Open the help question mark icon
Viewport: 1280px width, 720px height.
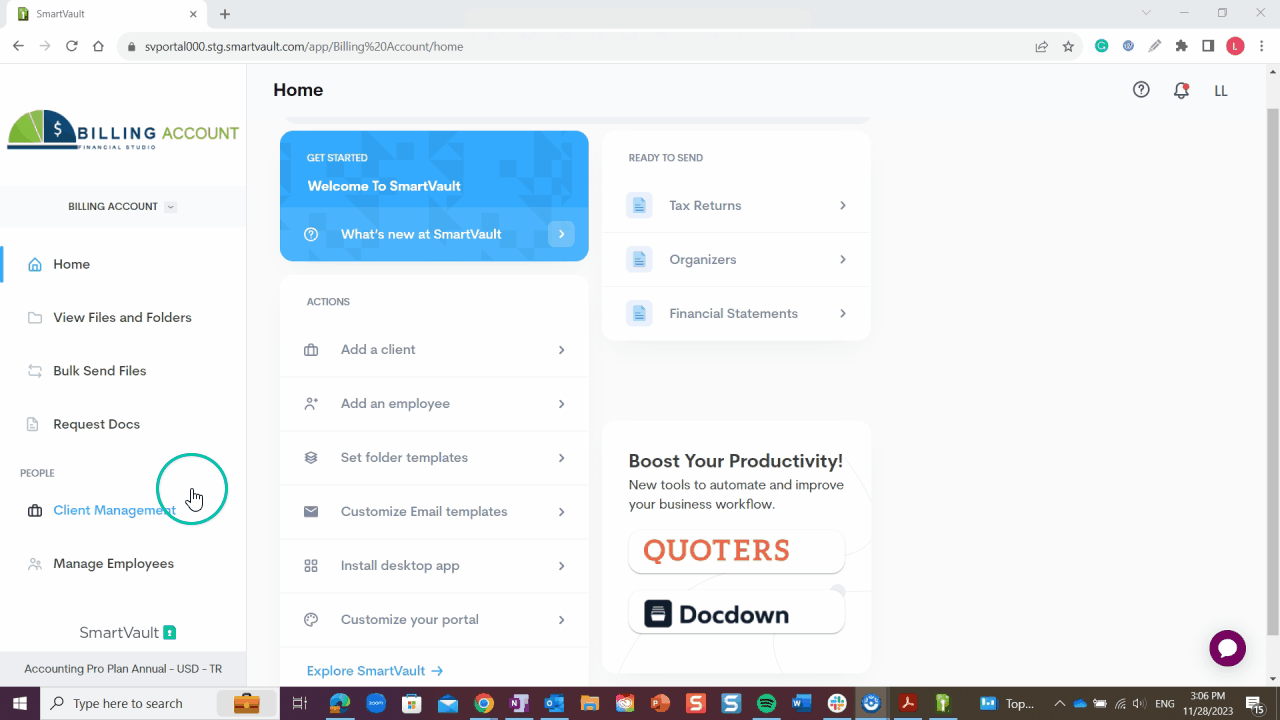1141,90
